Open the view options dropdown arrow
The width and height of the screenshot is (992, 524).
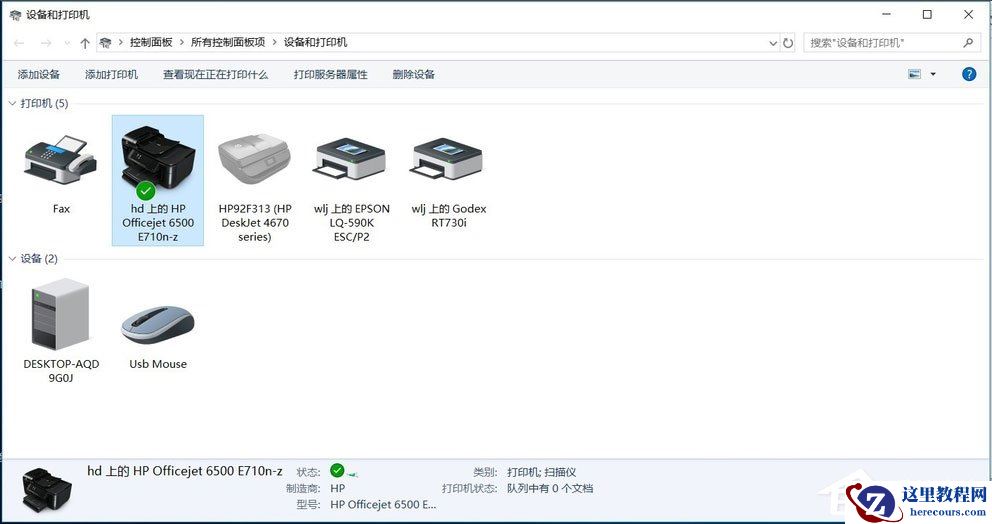pos(933,74)
